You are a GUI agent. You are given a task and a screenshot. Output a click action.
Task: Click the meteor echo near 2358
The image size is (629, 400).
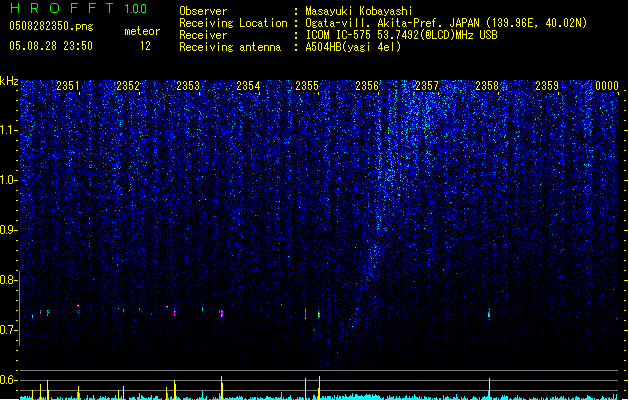(x=489, y=314)
